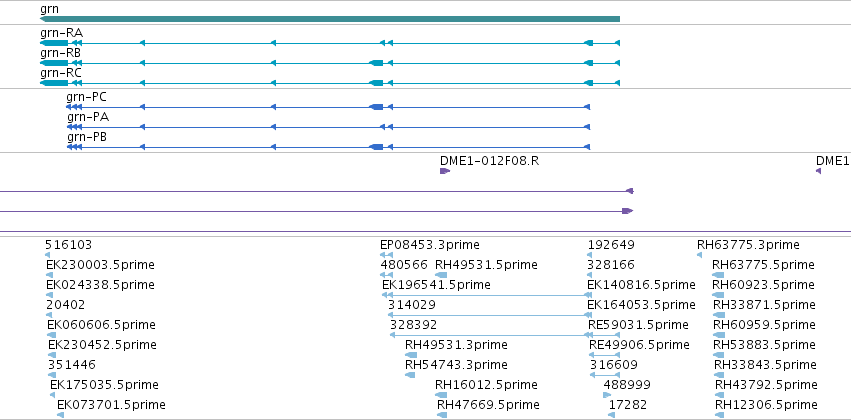Select RH33871.5prime EST label
Viewport: 851px width, 420px height.
(x=764, y=305)
